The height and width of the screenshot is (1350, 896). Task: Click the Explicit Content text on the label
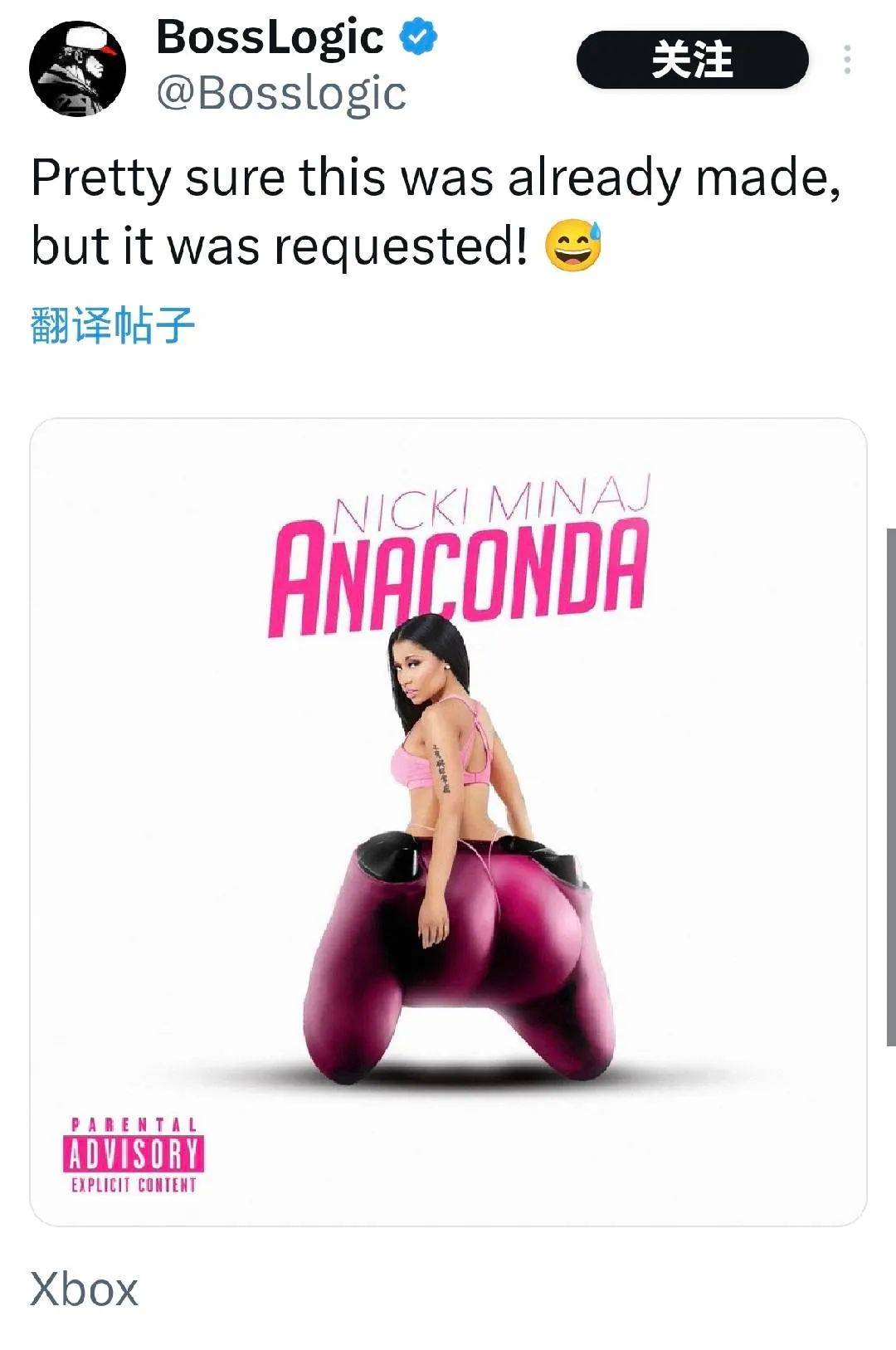pyautogui.click(x=134, y=1185)
